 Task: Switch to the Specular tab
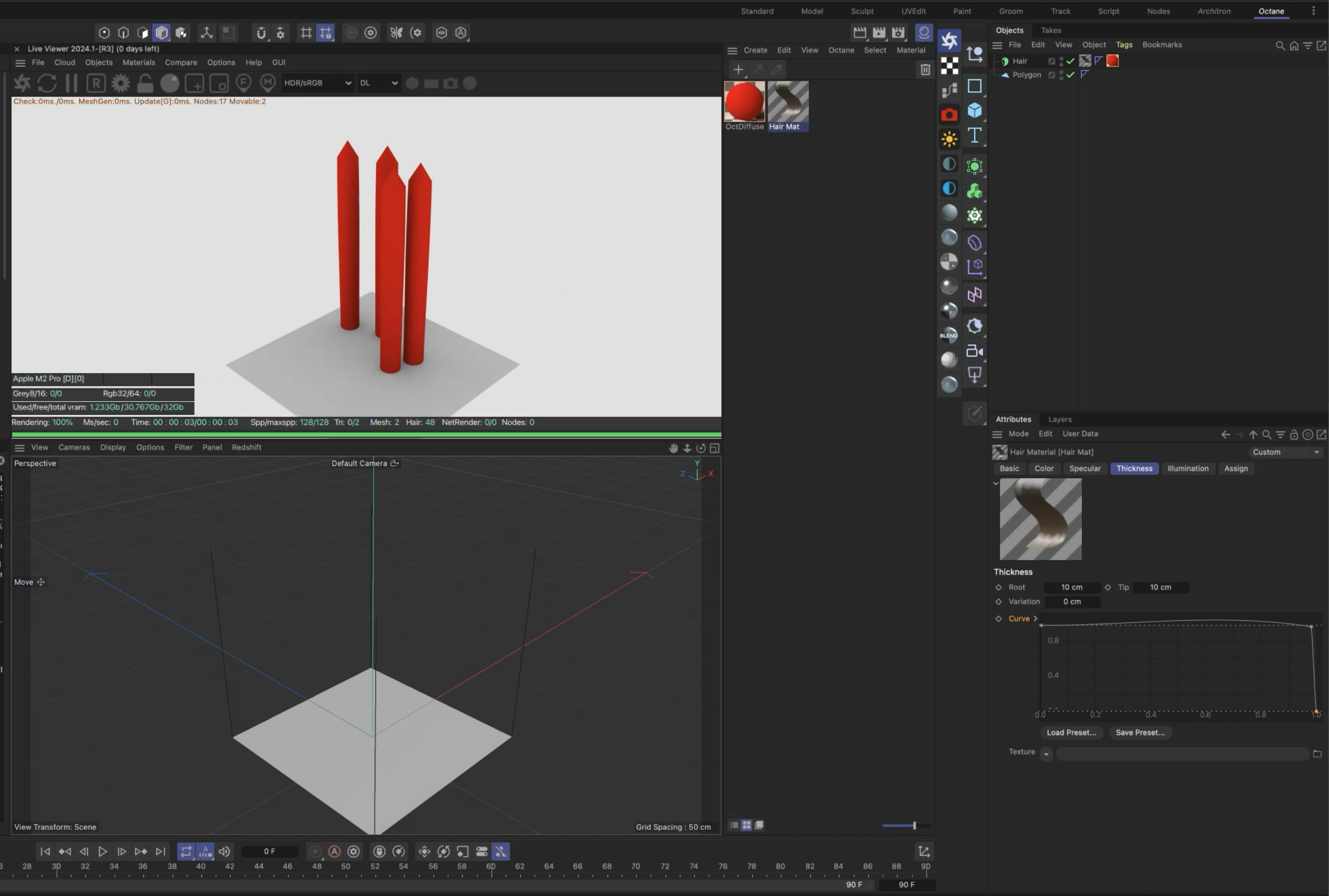tap(1084, 469)
